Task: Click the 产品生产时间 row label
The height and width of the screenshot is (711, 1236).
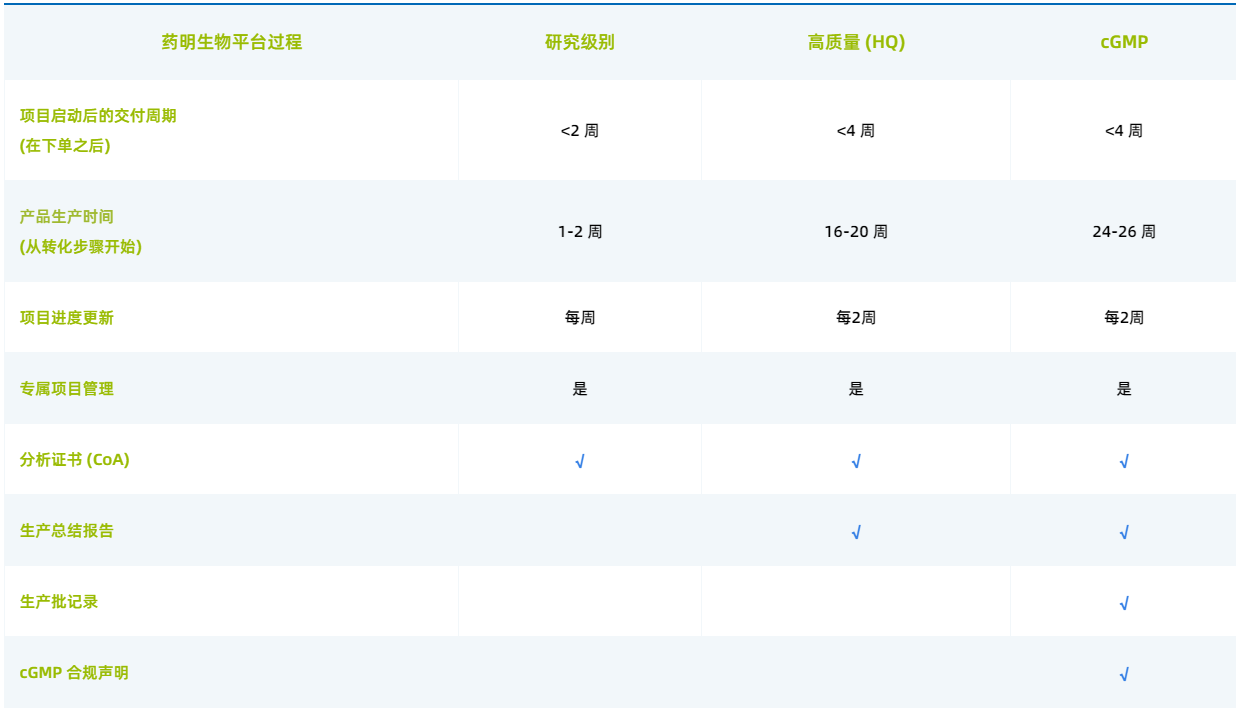Action: pos(67,217)
